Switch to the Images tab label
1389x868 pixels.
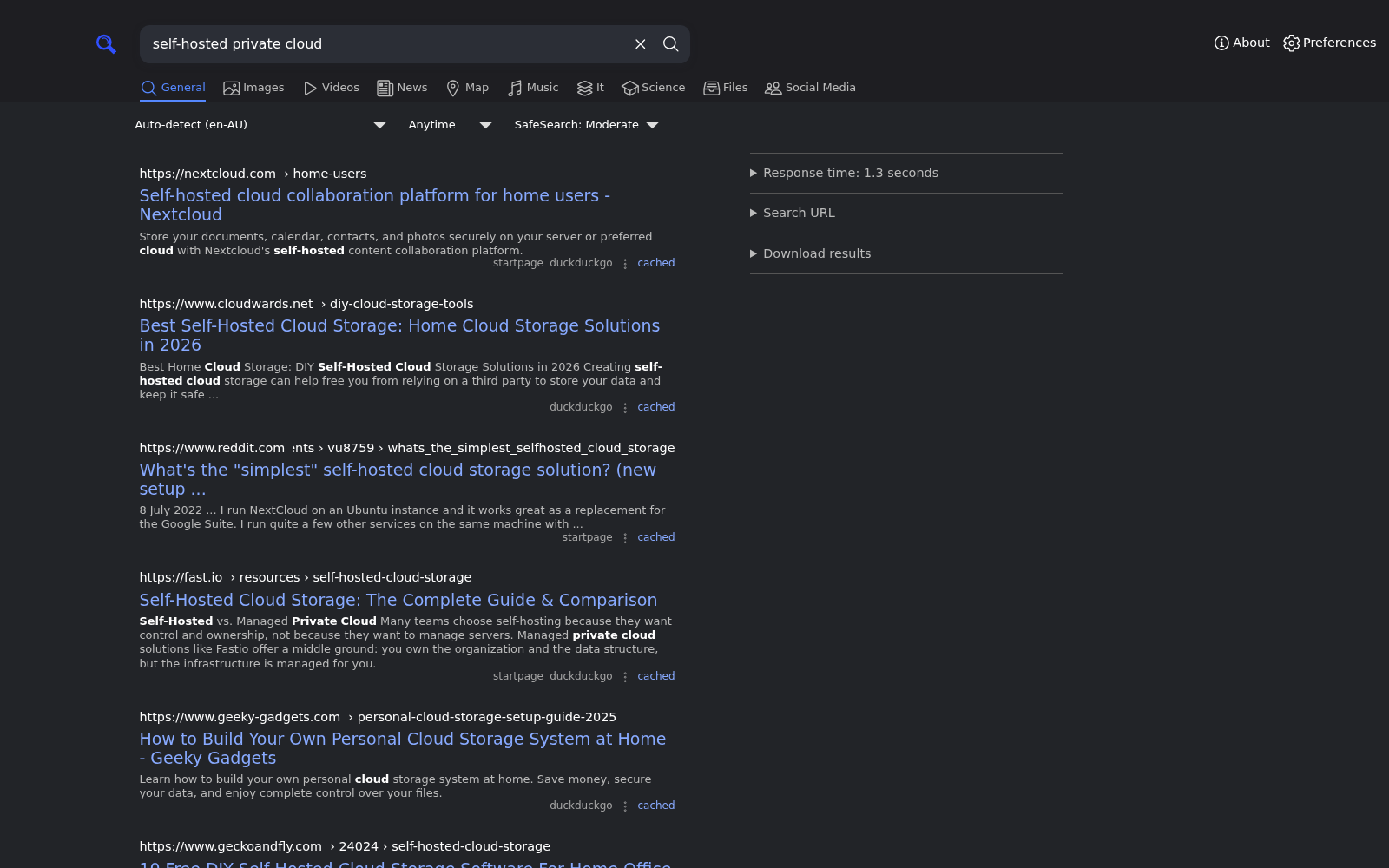[x=264, y=88]
